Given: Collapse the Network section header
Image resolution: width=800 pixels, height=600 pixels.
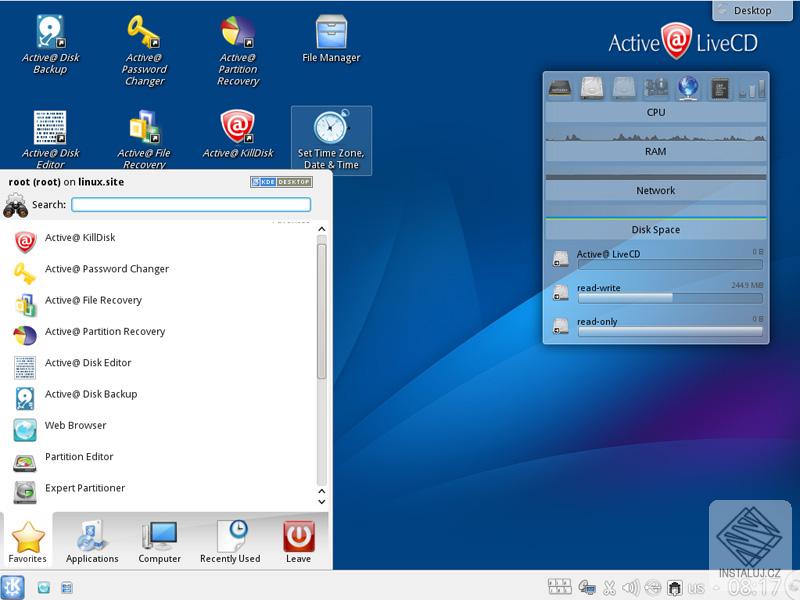Looking at the screenshot, I should [x=656, y=190].
